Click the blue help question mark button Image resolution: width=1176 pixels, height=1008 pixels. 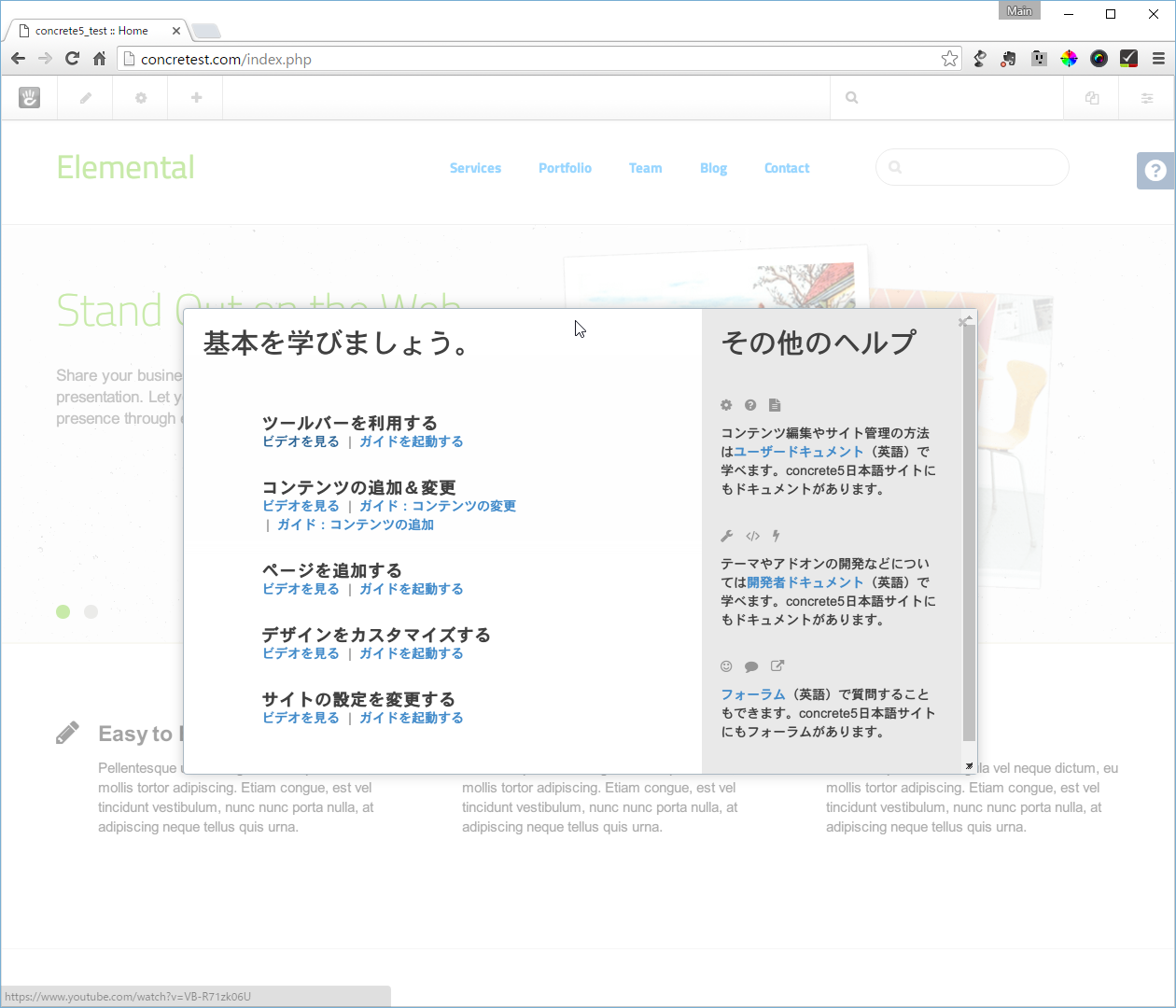tap(1155, 170)
